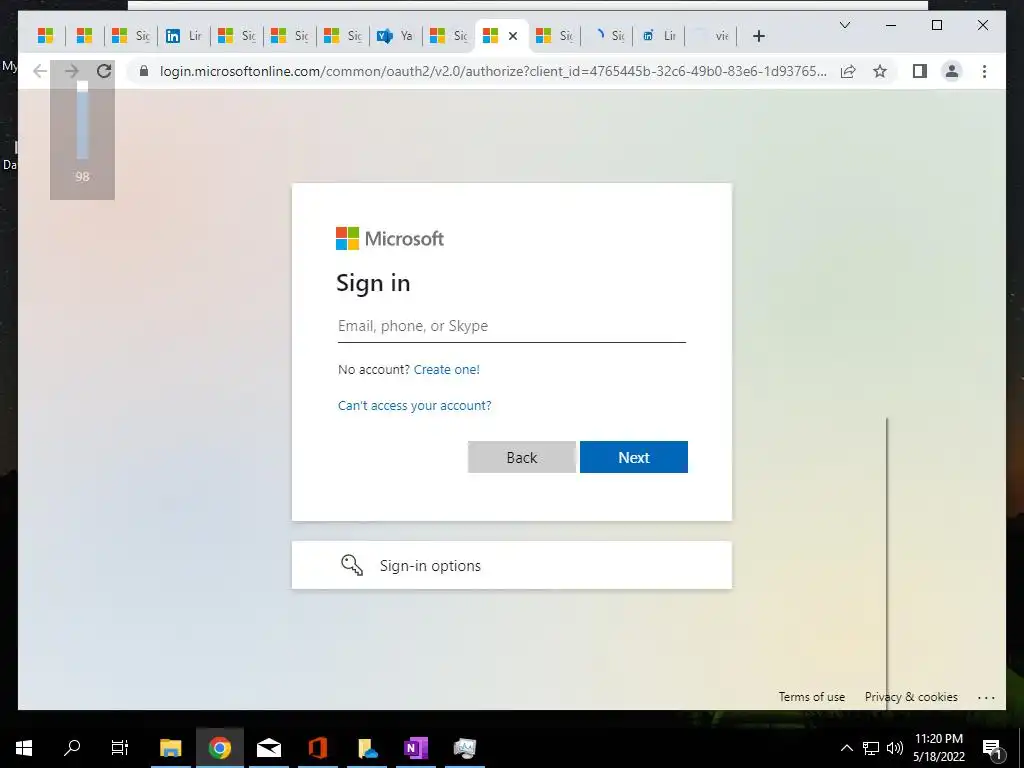Minimize the Chrome window
This screenshot has height=768, width=1024.
click(x=891, y=25)
